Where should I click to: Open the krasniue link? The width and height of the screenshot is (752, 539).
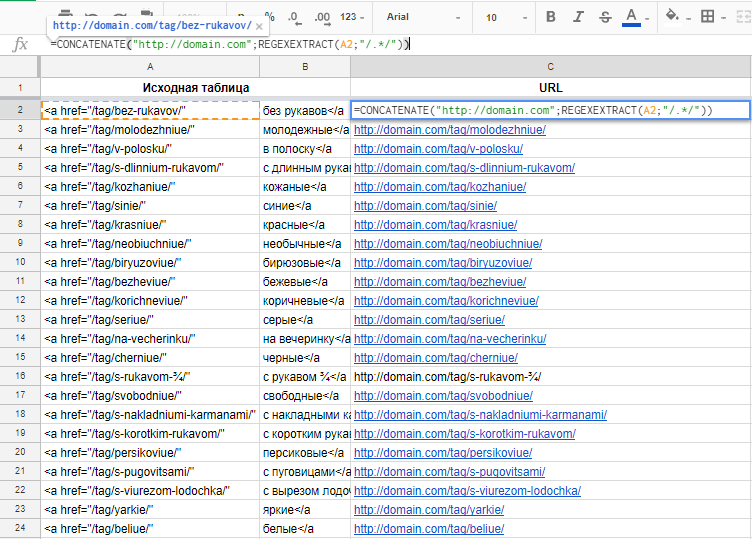[435, 225]
